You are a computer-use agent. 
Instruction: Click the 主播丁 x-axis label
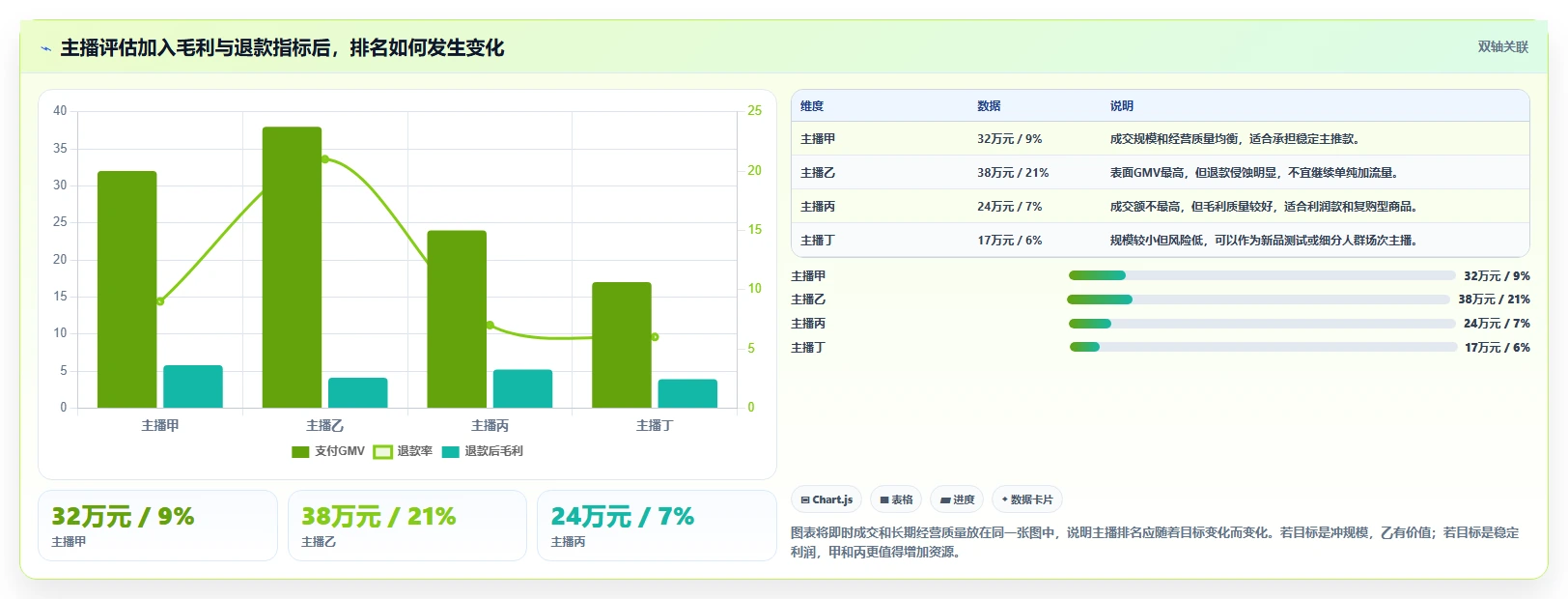[655, 425]
